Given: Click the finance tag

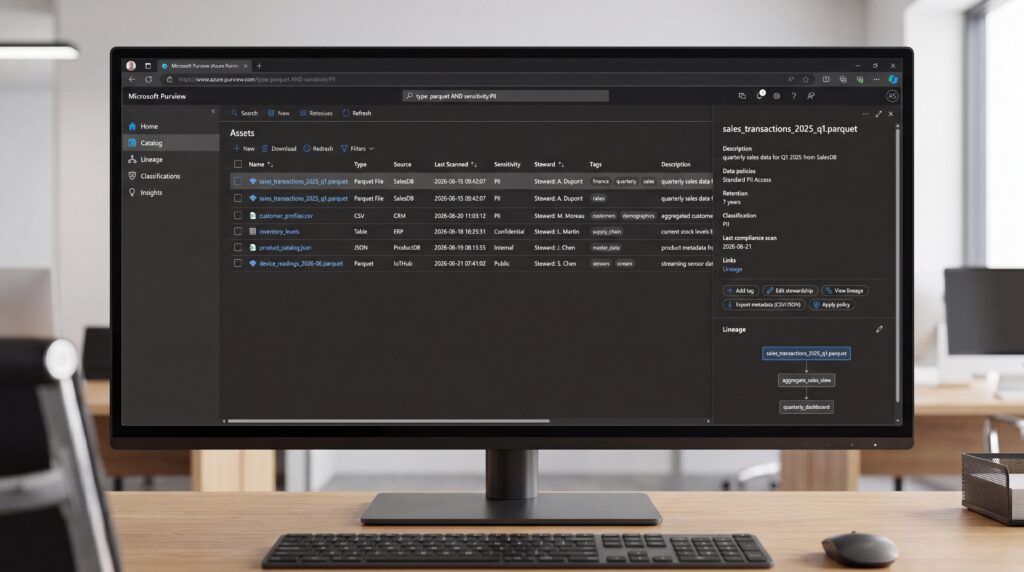Looking at the screenshot, I should coord(601,182).
